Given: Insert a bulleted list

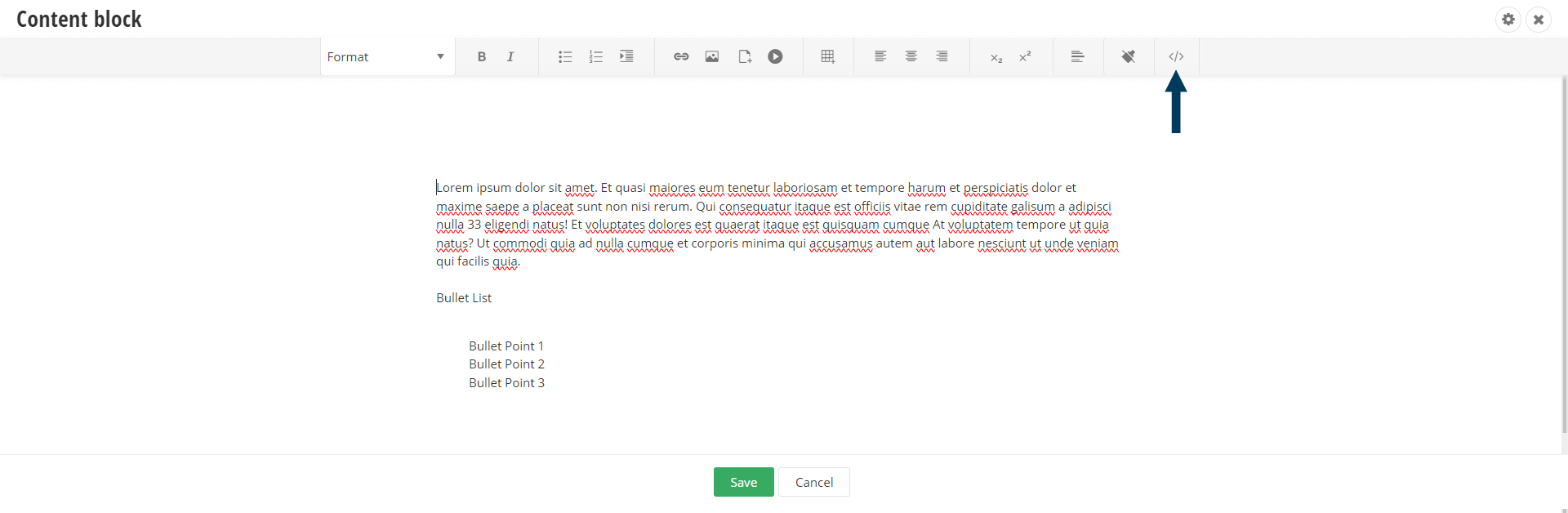Looking at the screenshot, I should [565, 56].
